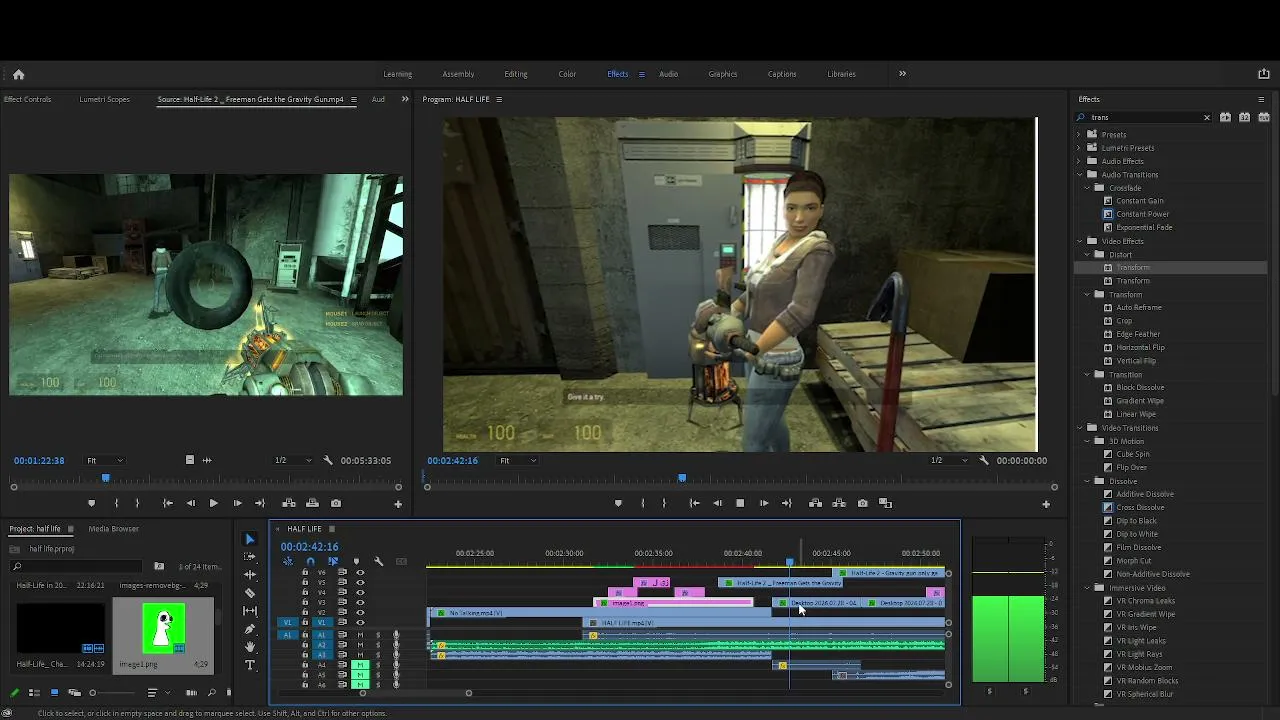Screen dimensions: 1280x720
Task: Open Timeline Display Settings wrench
Action: click(378, 561)
